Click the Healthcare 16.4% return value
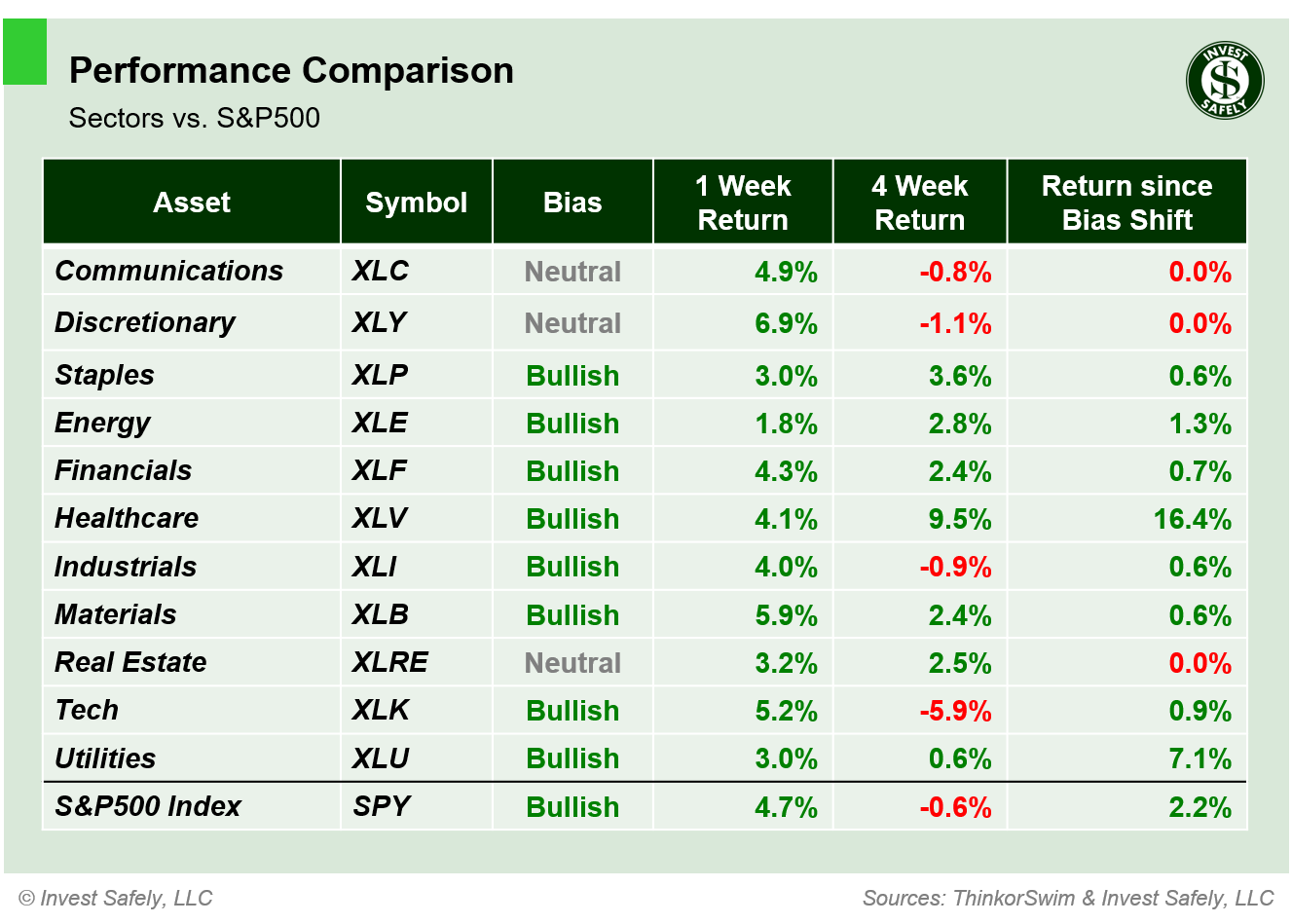This screenshot has height=924, width=1292. (1192, 519)
